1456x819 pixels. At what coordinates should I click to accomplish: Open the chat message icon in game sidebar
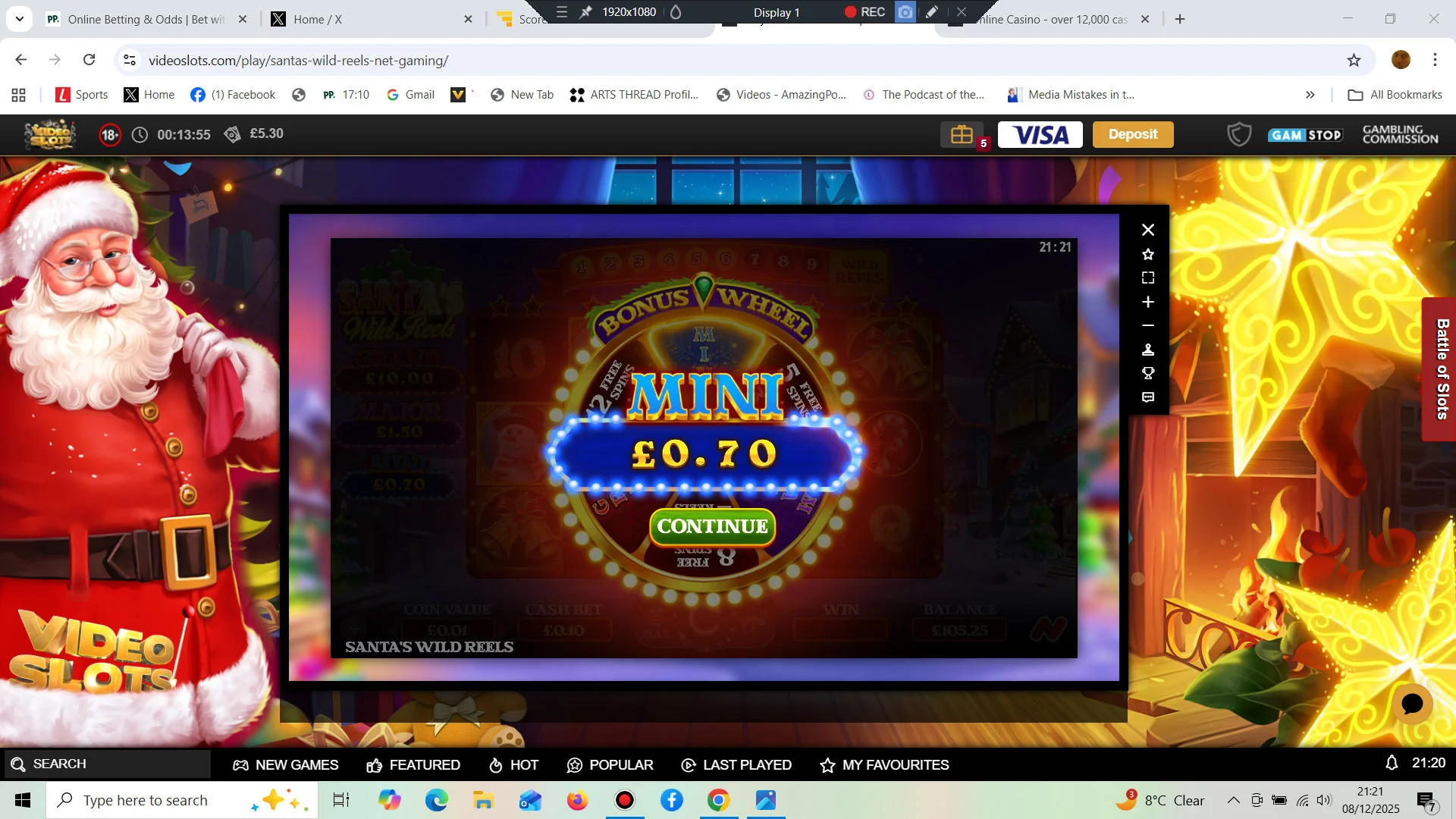pyautogui.click(x=1148, y=397)
